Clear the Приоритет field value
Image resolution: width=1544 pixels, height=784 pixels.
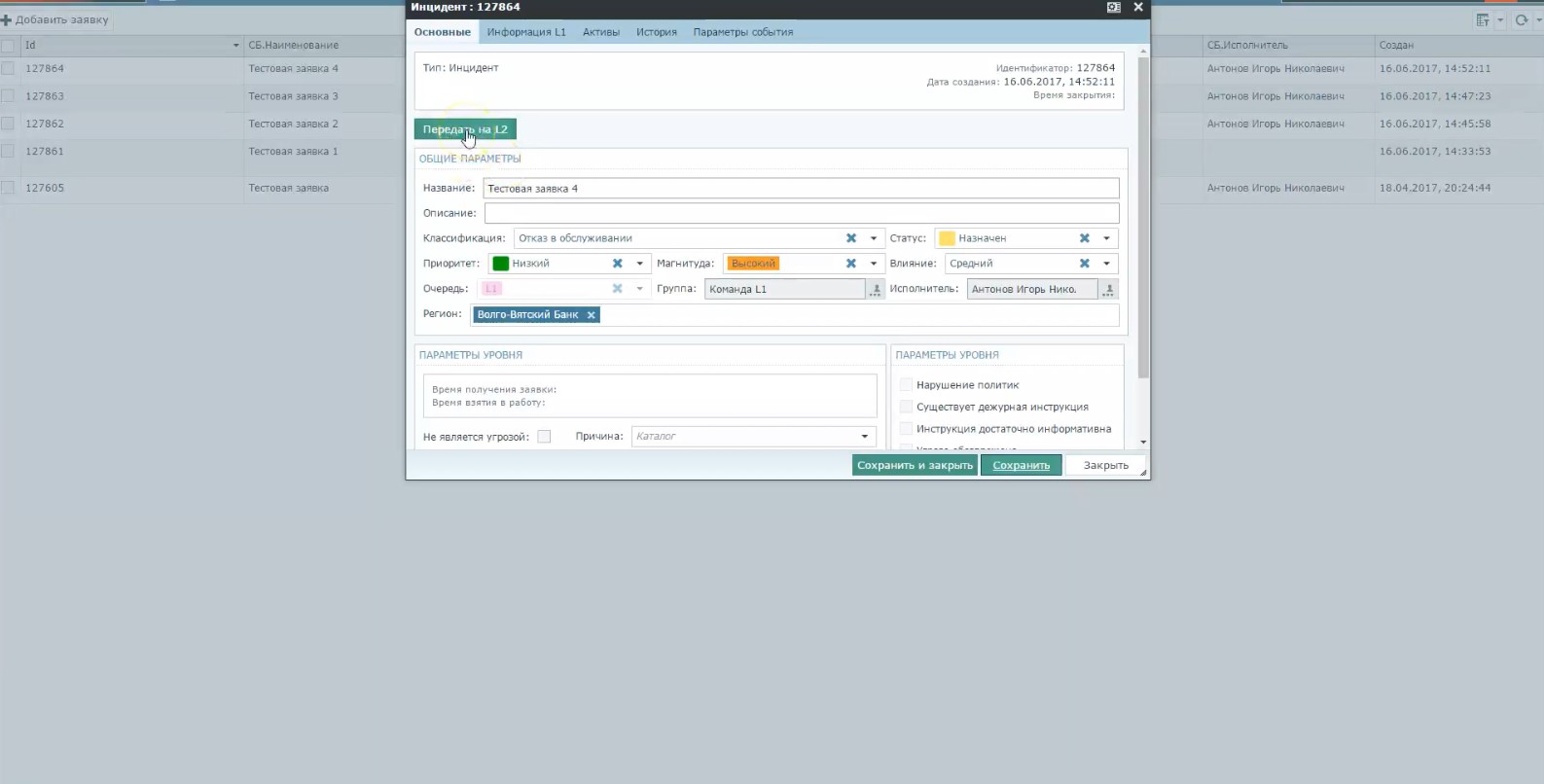618,264
